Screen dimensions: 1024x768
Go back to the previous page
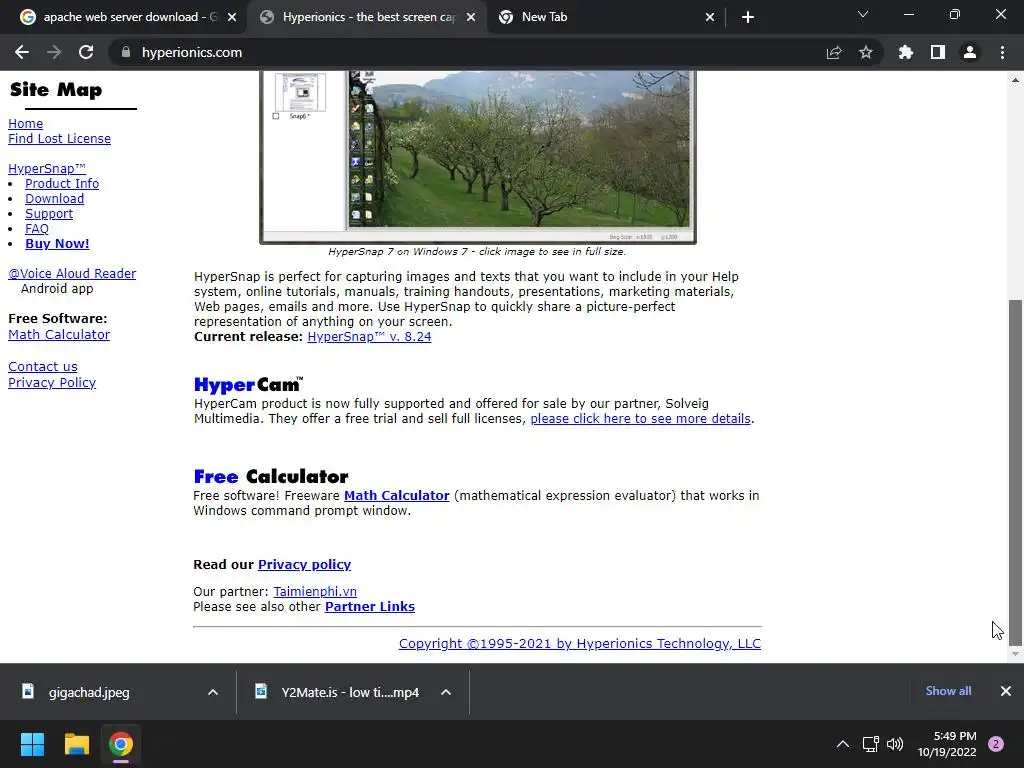[x=22, y=52]
